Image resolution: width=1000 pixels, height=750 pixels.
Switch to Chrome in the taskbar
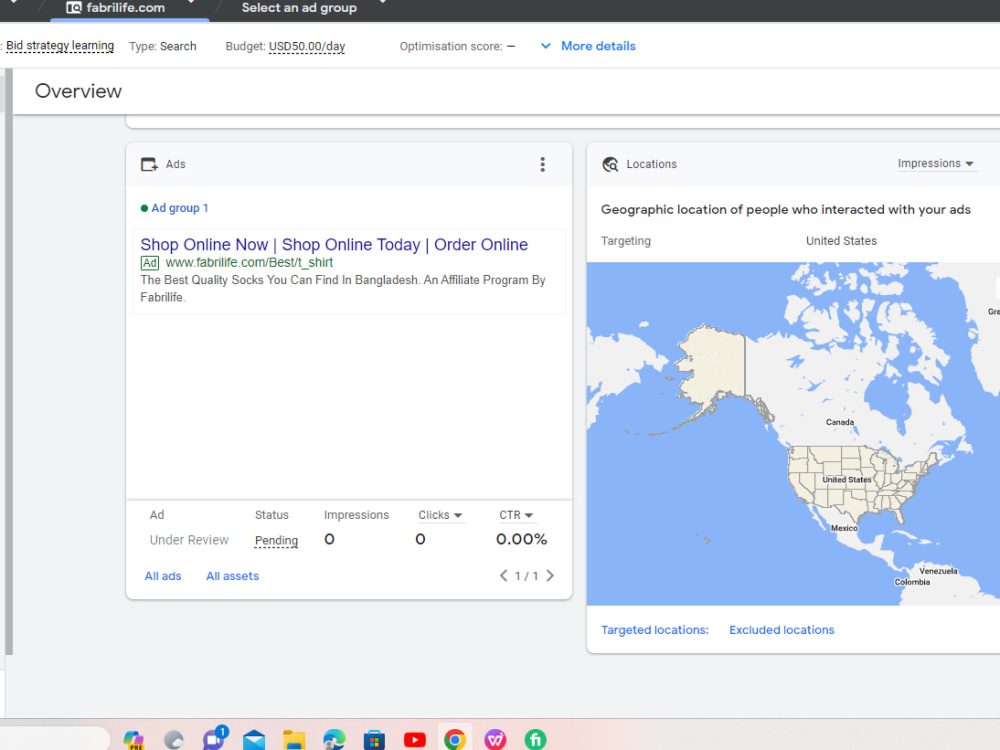pyautogui.click(x=455, y=740)
